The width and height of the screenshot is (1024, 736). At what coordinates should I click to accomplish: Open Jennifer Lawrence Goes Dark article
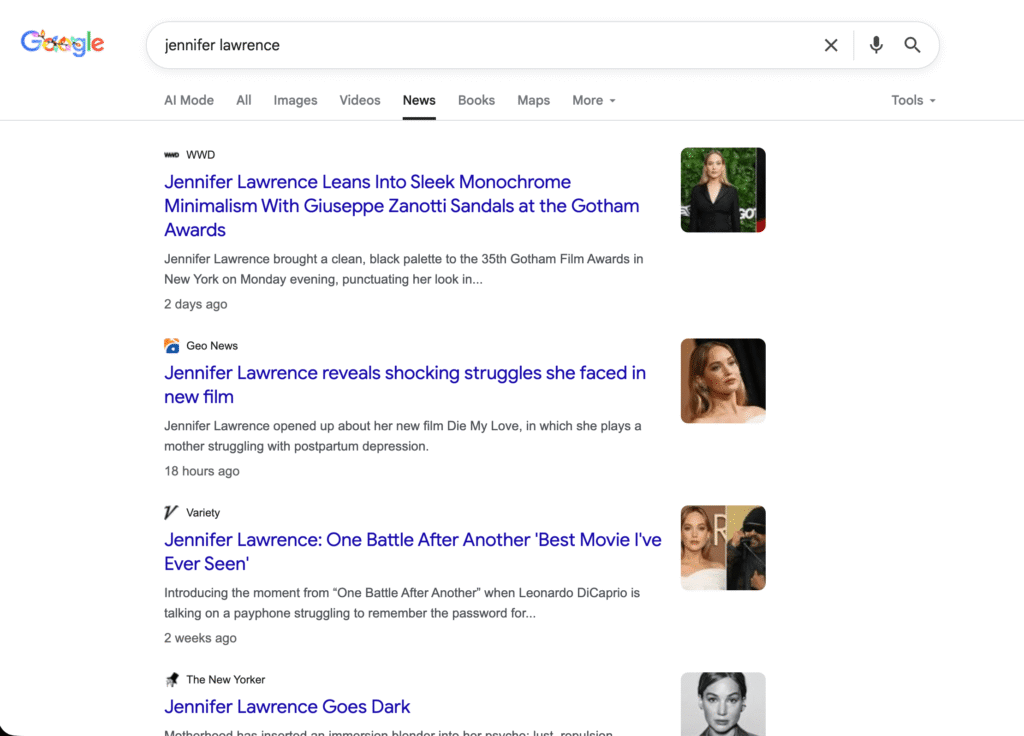point(287,707)
